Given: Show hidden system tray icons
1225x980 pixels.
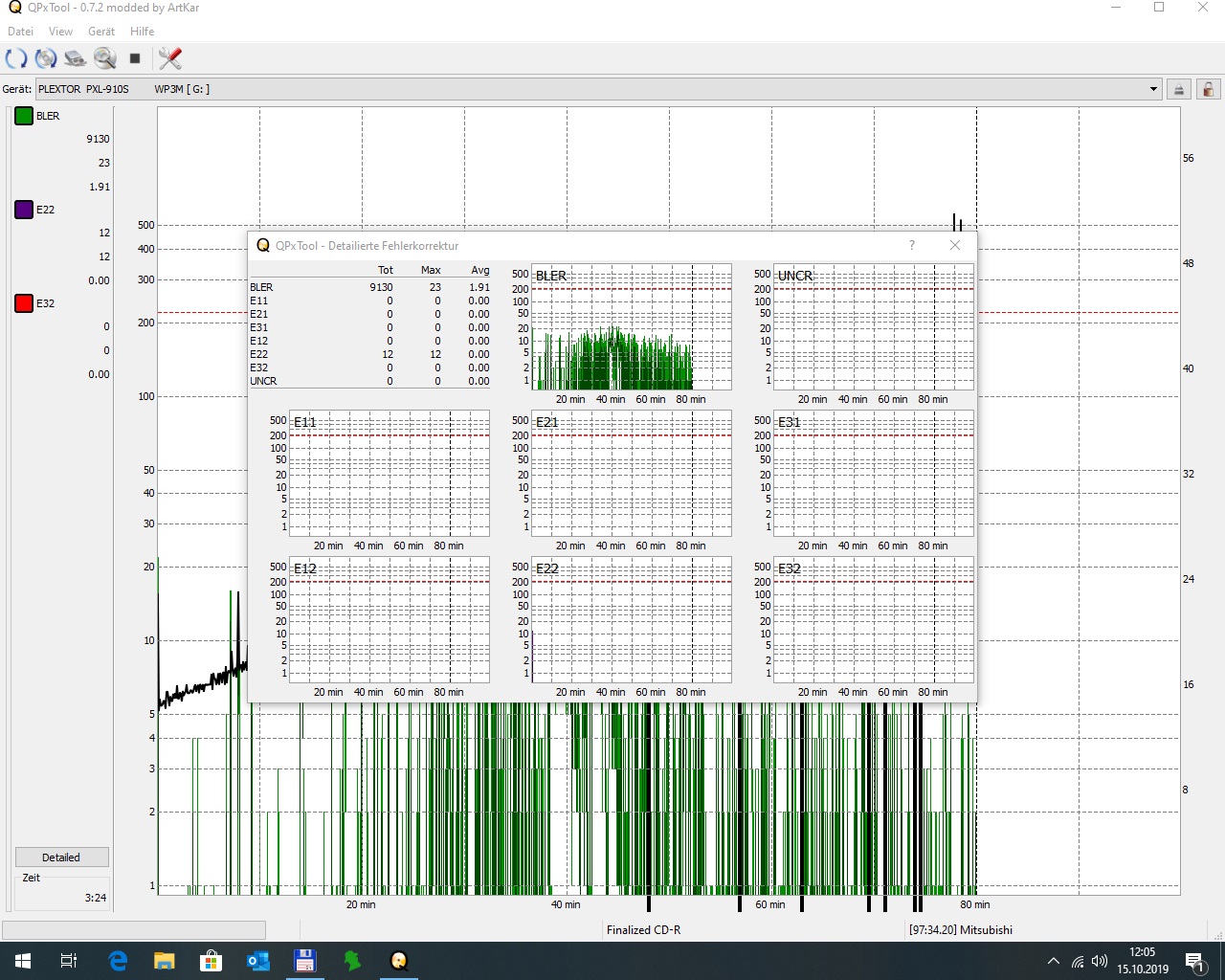Looking at the screenshot, I should click(1054, 961).
